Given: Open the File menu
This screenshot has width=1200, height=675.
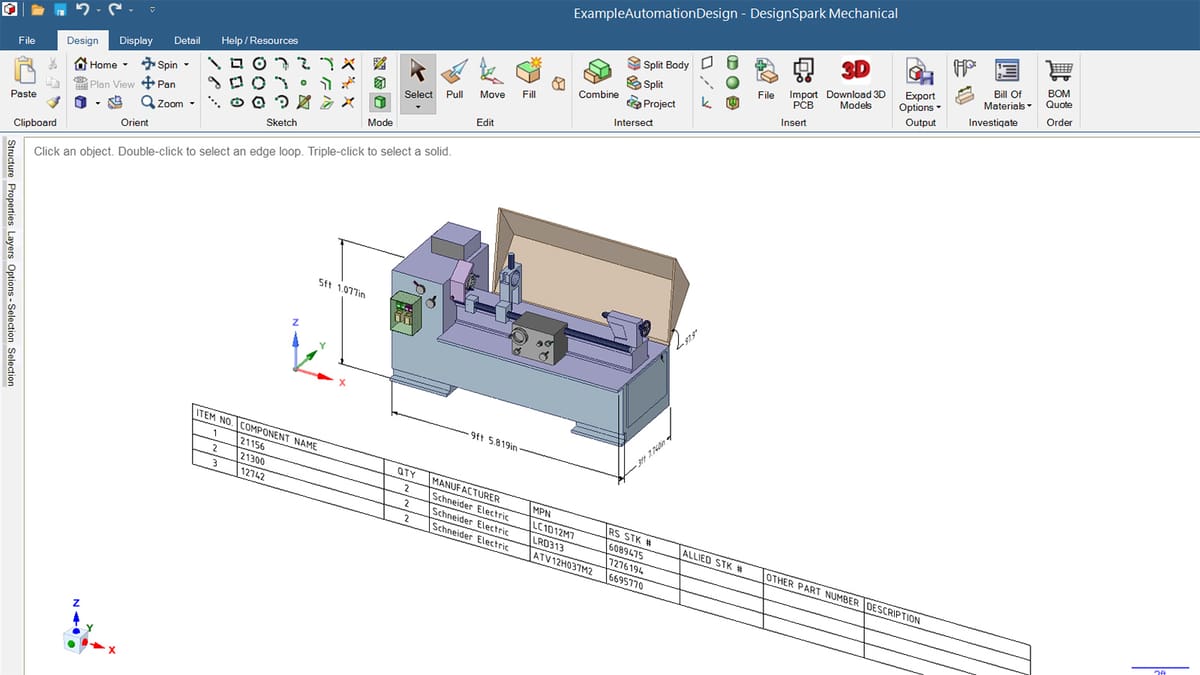Looking at the screenshot, I should (x=27, y=40).
